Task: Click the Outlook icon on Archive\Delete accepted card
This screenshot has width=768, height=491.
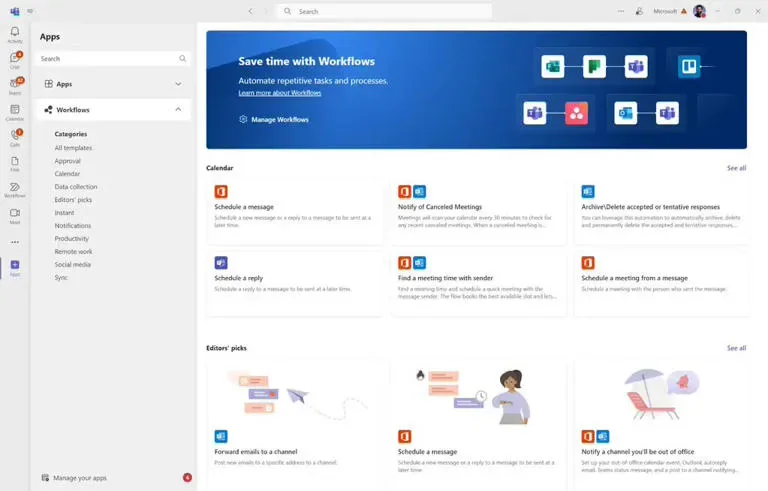Action: [x=588, y=192]
